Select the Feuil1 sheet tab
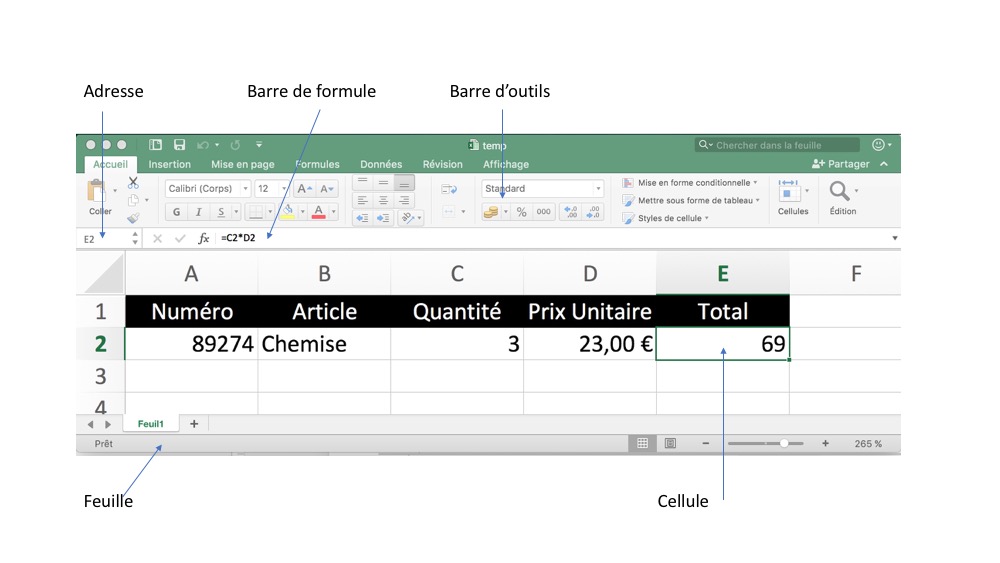Image resolution: width=1000 pixels, height=563 pixels. click(x=151, y=424)
